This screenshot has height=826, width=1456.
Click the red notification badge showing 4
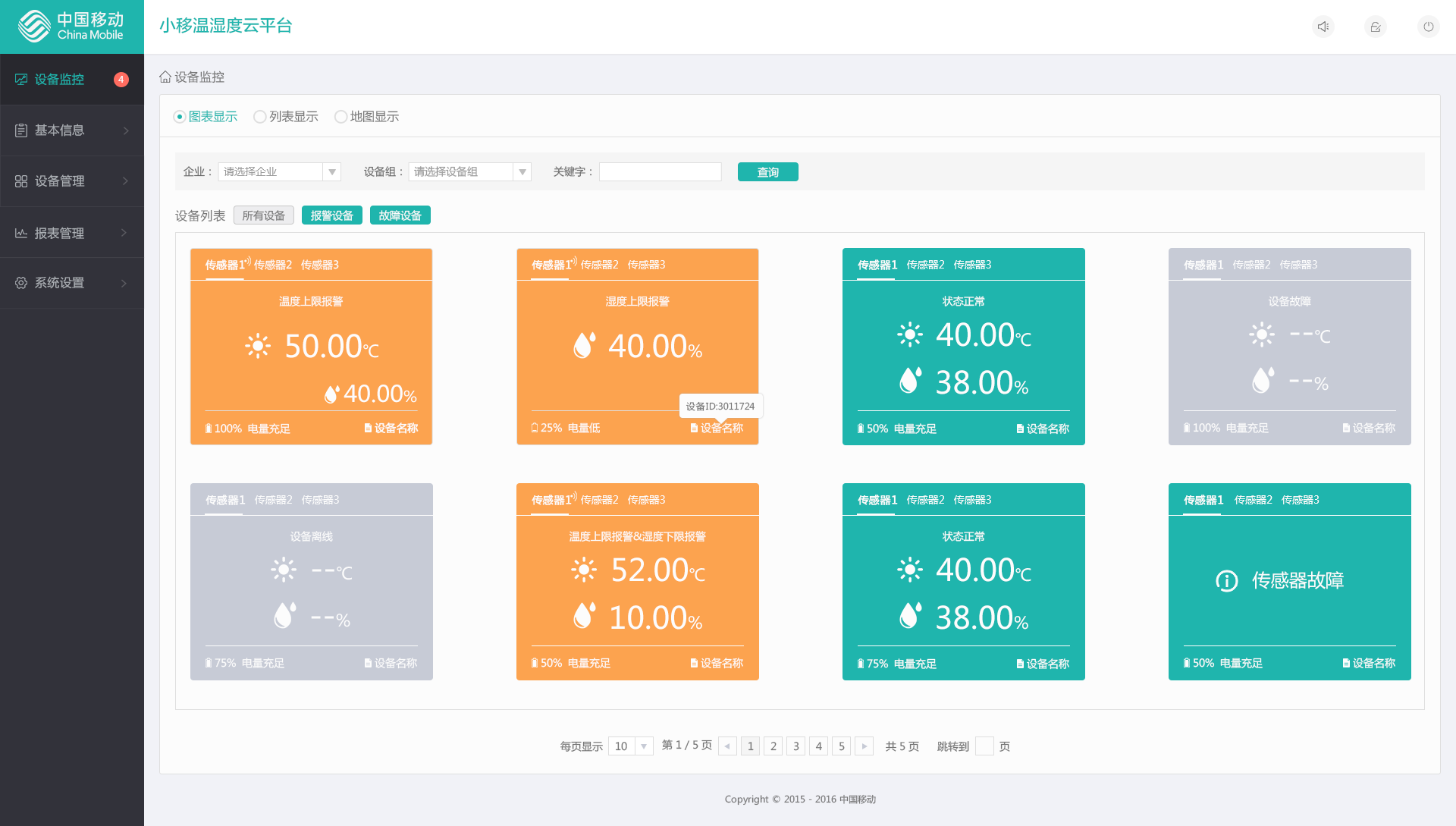pos(121,80)
